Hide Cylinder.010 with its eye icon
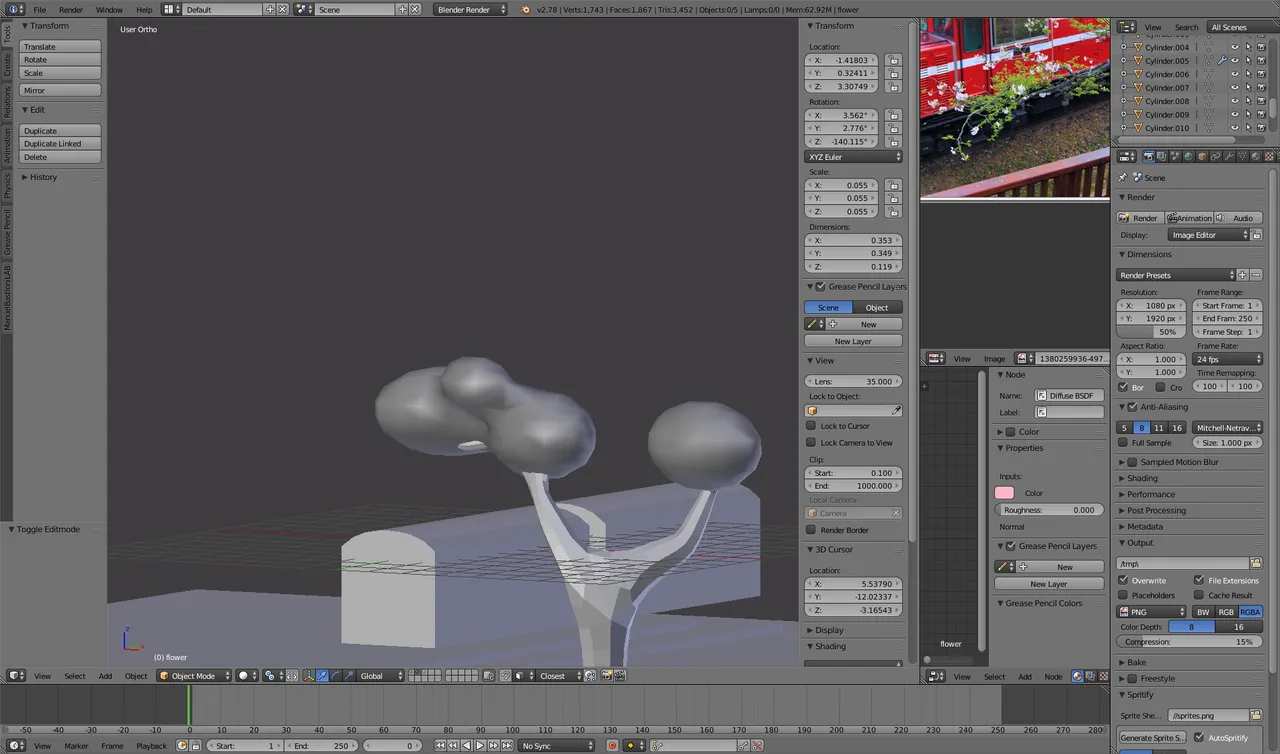Image resolution: width=1280 pixels, height=754 pixels. coord(1234,128)
